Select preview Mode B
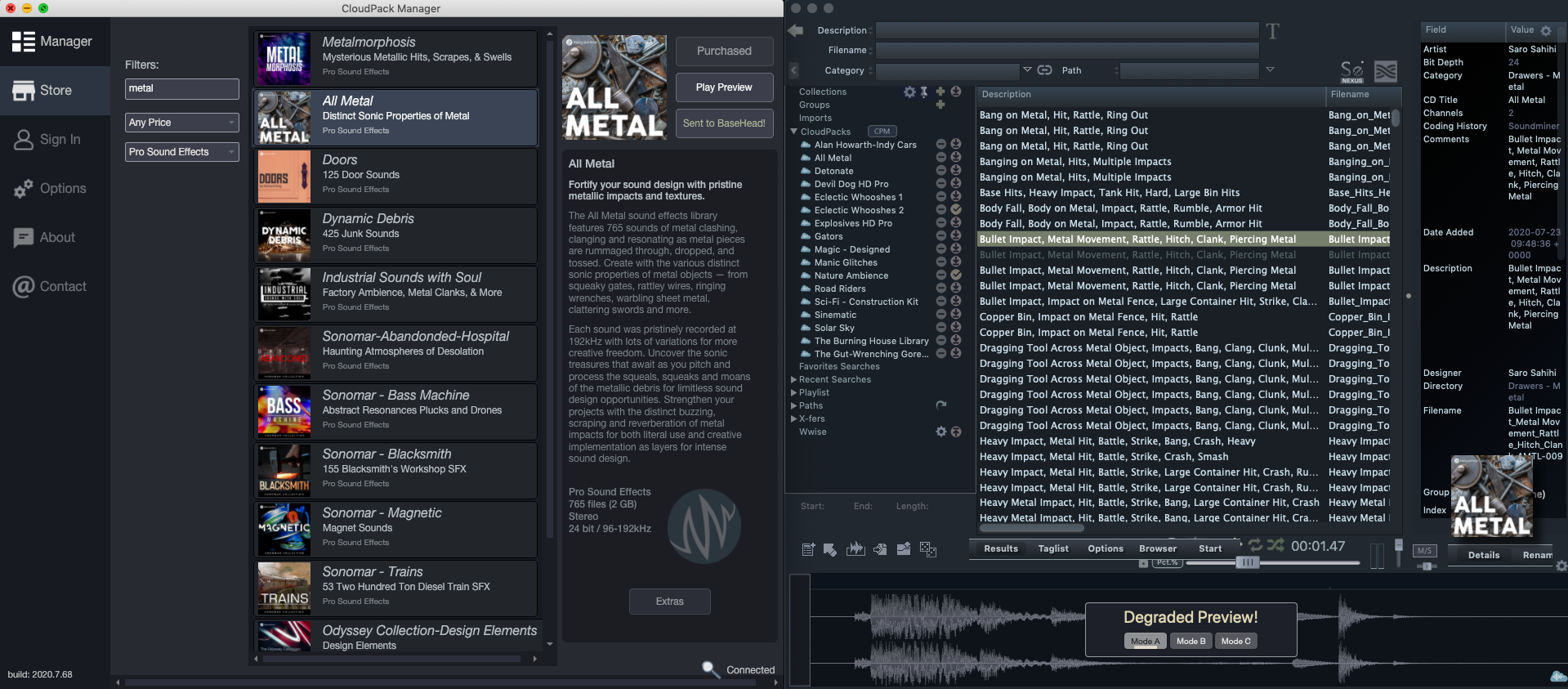This screenshot has width=1568, height=689. point(1191,642)
